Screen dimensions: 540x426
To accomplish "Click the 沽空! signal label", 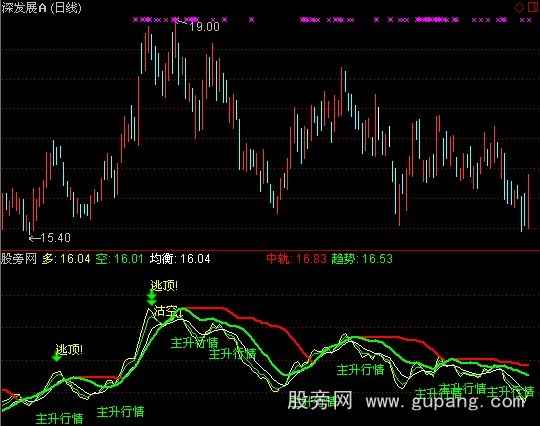I will (167, 311).
